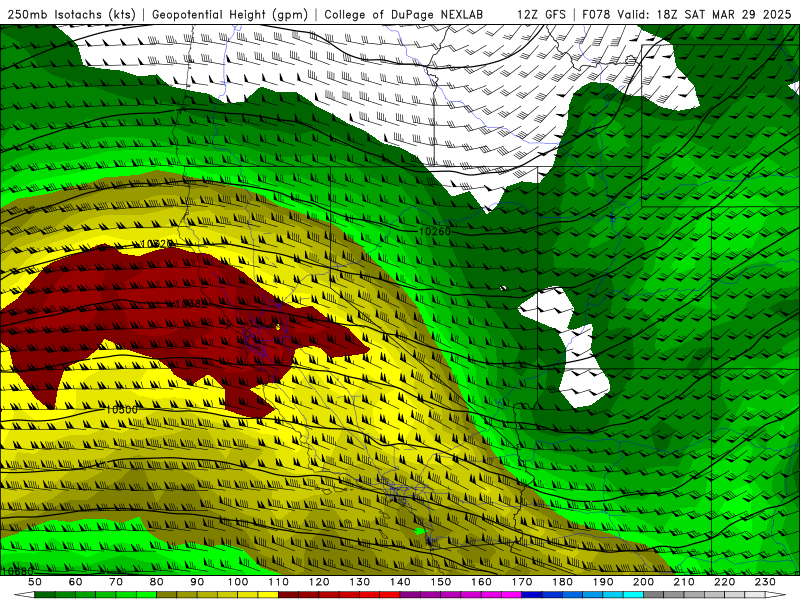Select the 110 colorbar tick label
This screenshot has height=600, width=800.
pyautogui.click(x=279, y=582)
